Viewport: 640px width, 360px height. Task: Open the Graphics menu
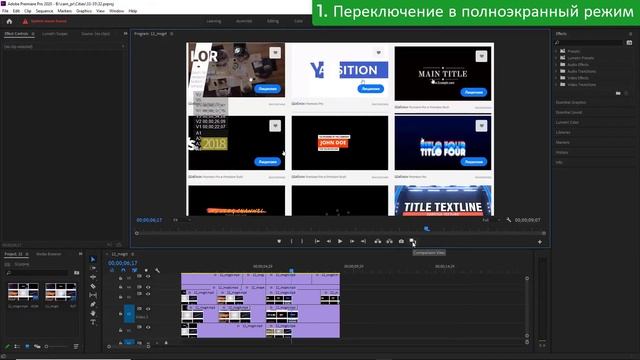[x=84, y=11]
